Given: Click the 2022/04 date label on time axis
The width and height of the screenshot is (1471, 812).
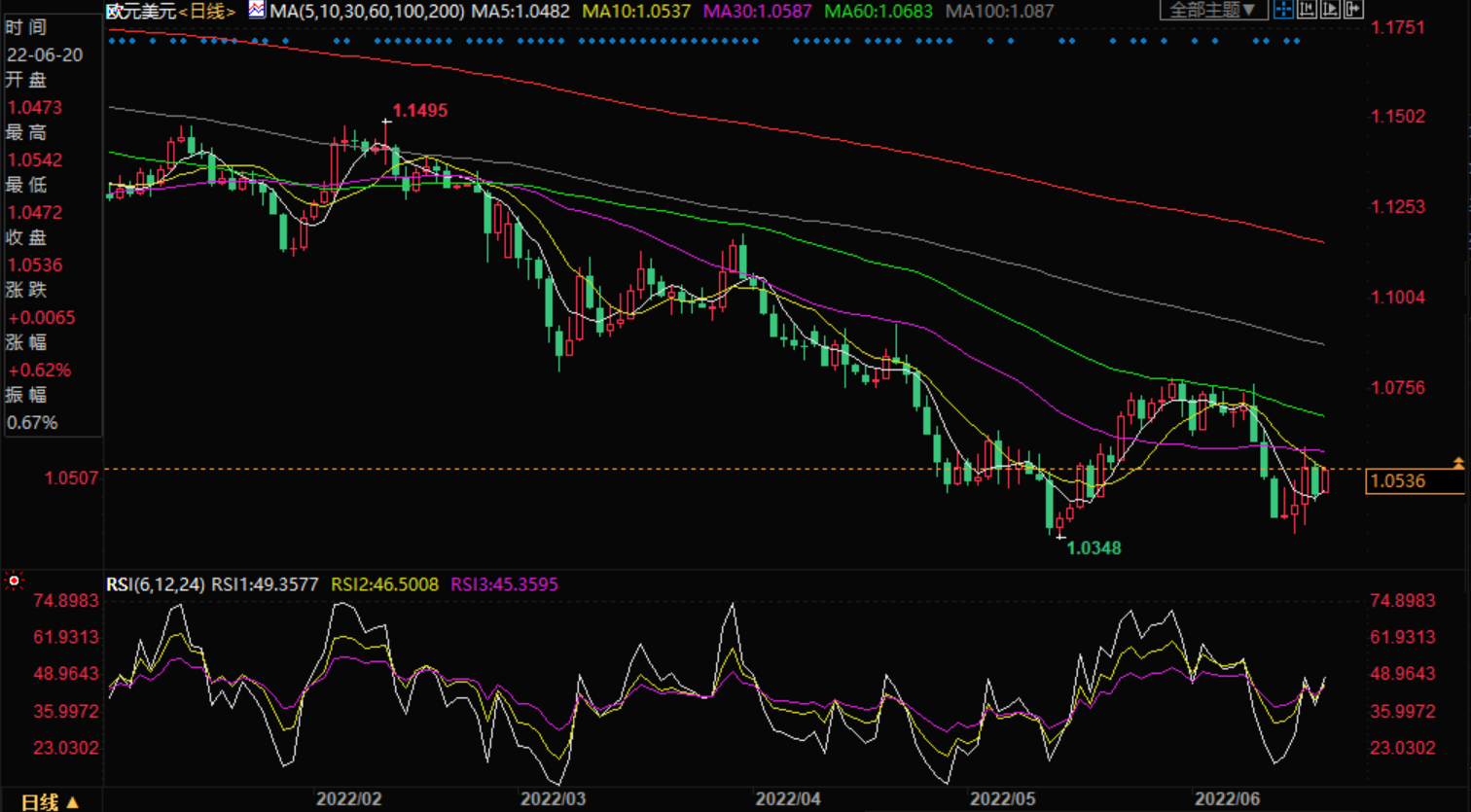Looking at the screenshot, I should 788,799.
